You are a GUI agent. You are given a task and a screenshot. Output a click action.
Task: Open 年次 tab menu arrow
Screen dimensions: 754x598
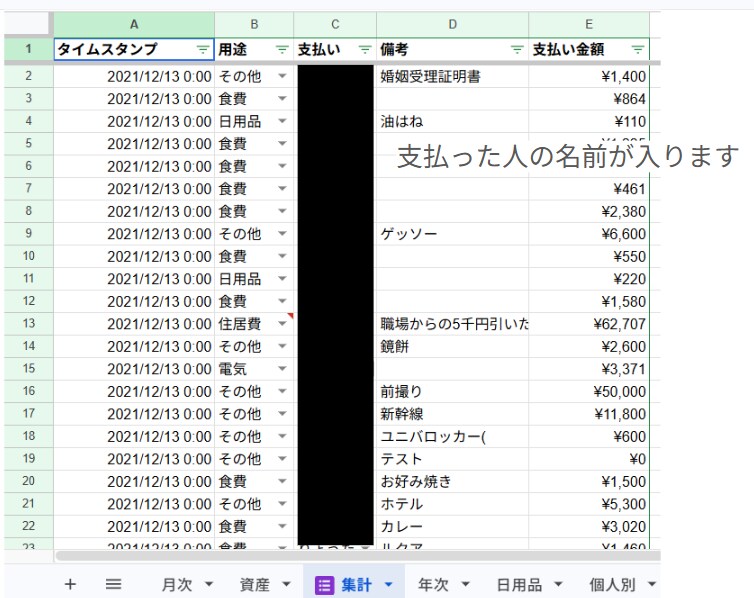tap(465, 585)
